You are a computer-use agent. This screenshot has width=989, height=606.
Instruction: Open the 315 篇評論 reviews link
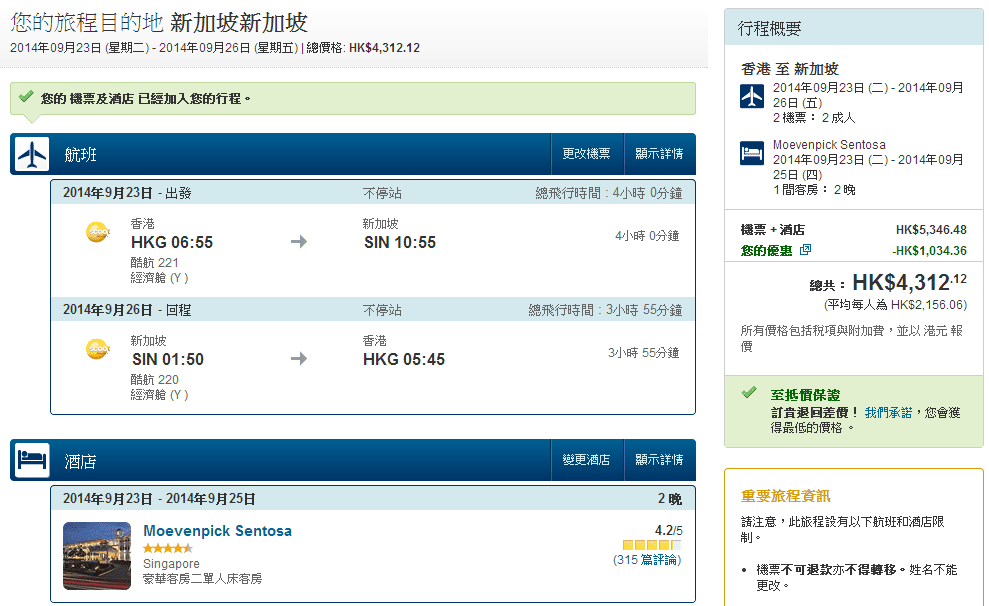pos(647,560)
